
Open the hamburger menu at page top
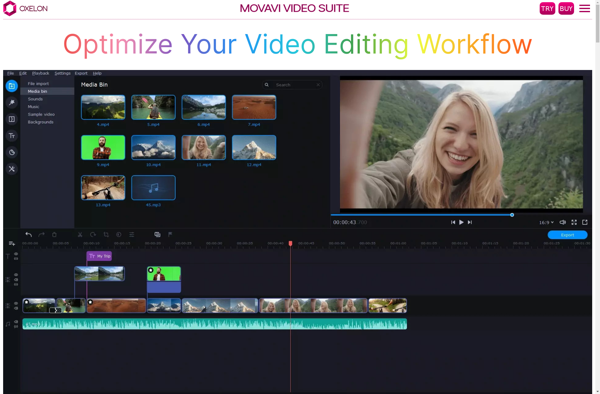585,8
